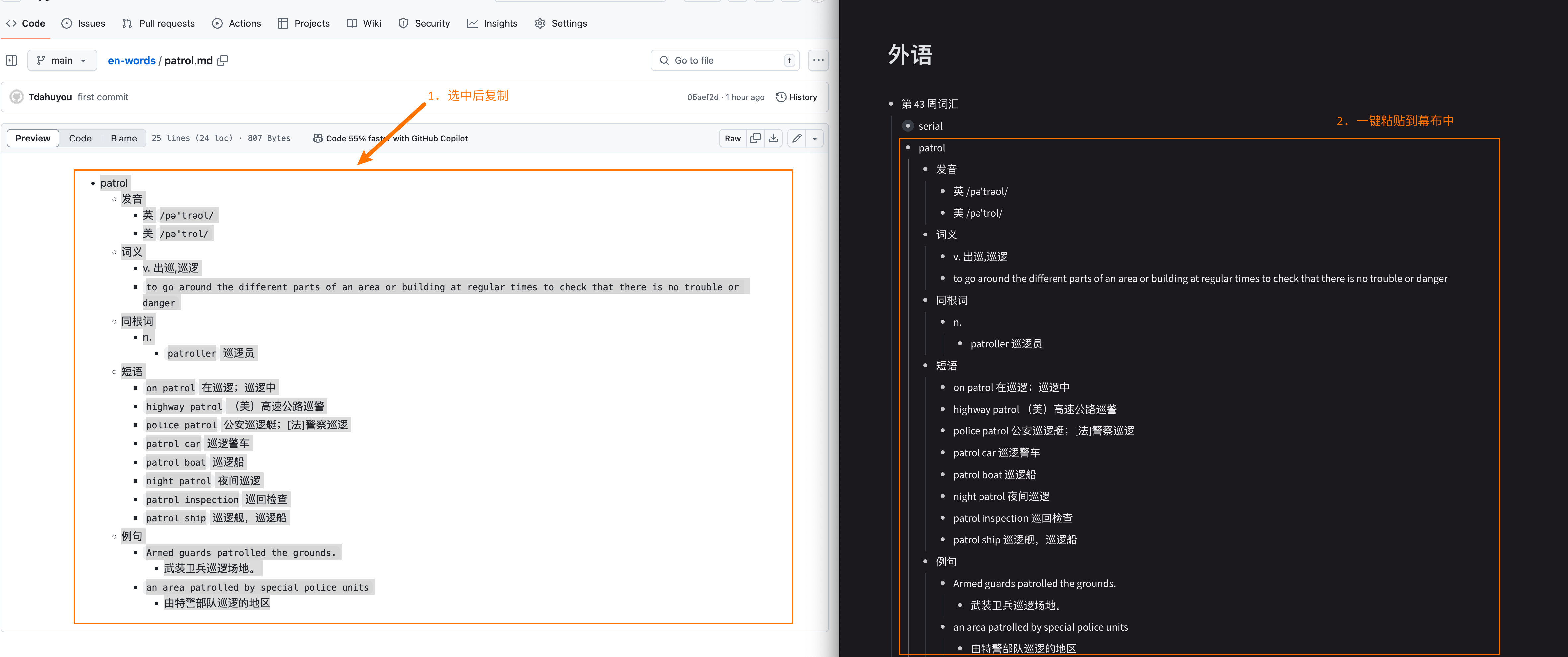
Task: Open the Issues tab
Action: (x=83, y=23)
